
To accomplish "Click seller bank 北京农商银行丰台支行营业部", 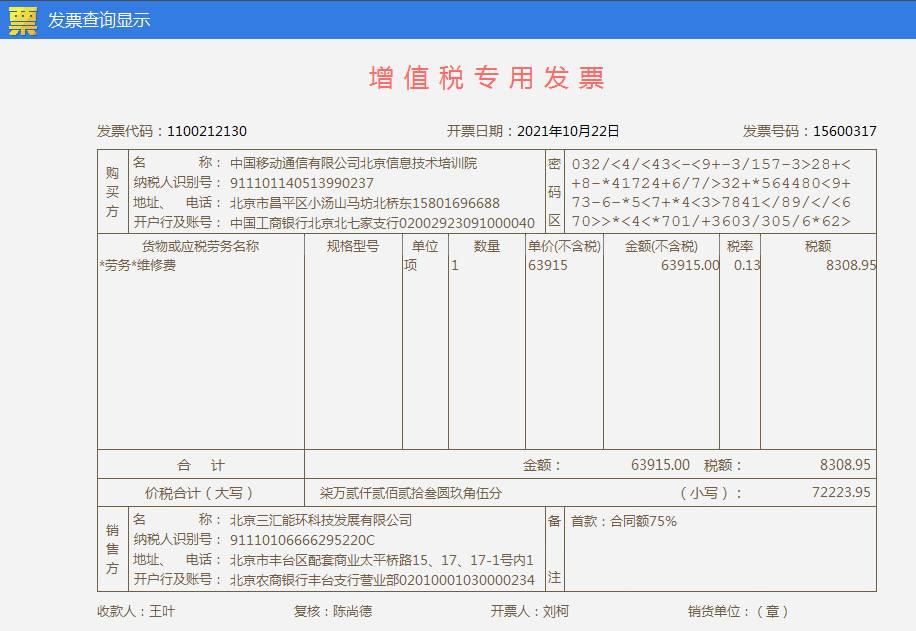I will coord(314,580).
